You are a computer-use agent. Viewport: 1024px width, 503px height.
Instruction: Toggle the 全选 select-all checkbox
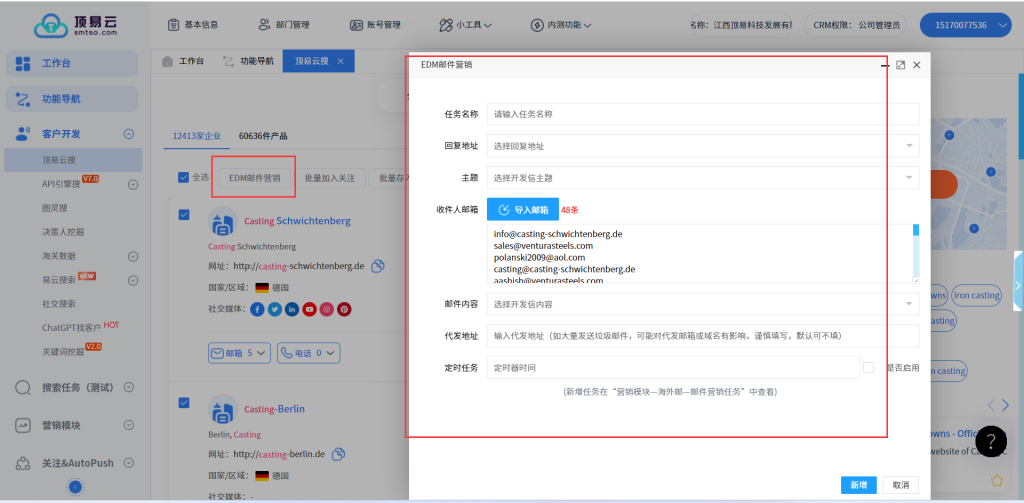tap(182, 178)
